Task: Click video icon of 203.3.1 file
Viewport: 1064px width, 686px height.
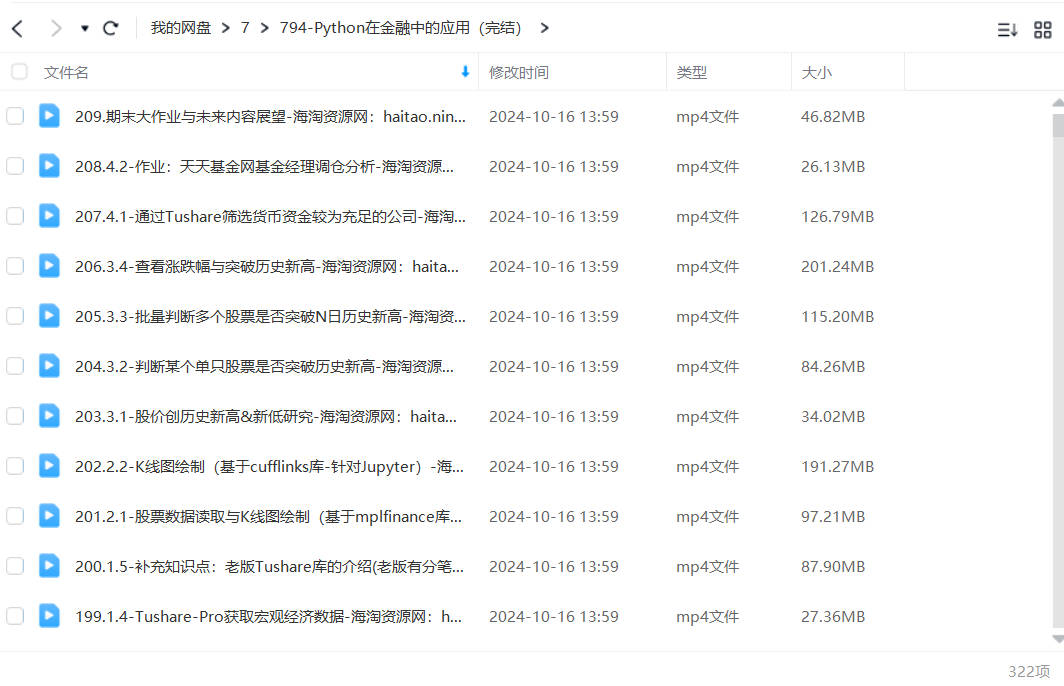Action: pos(49,415)
